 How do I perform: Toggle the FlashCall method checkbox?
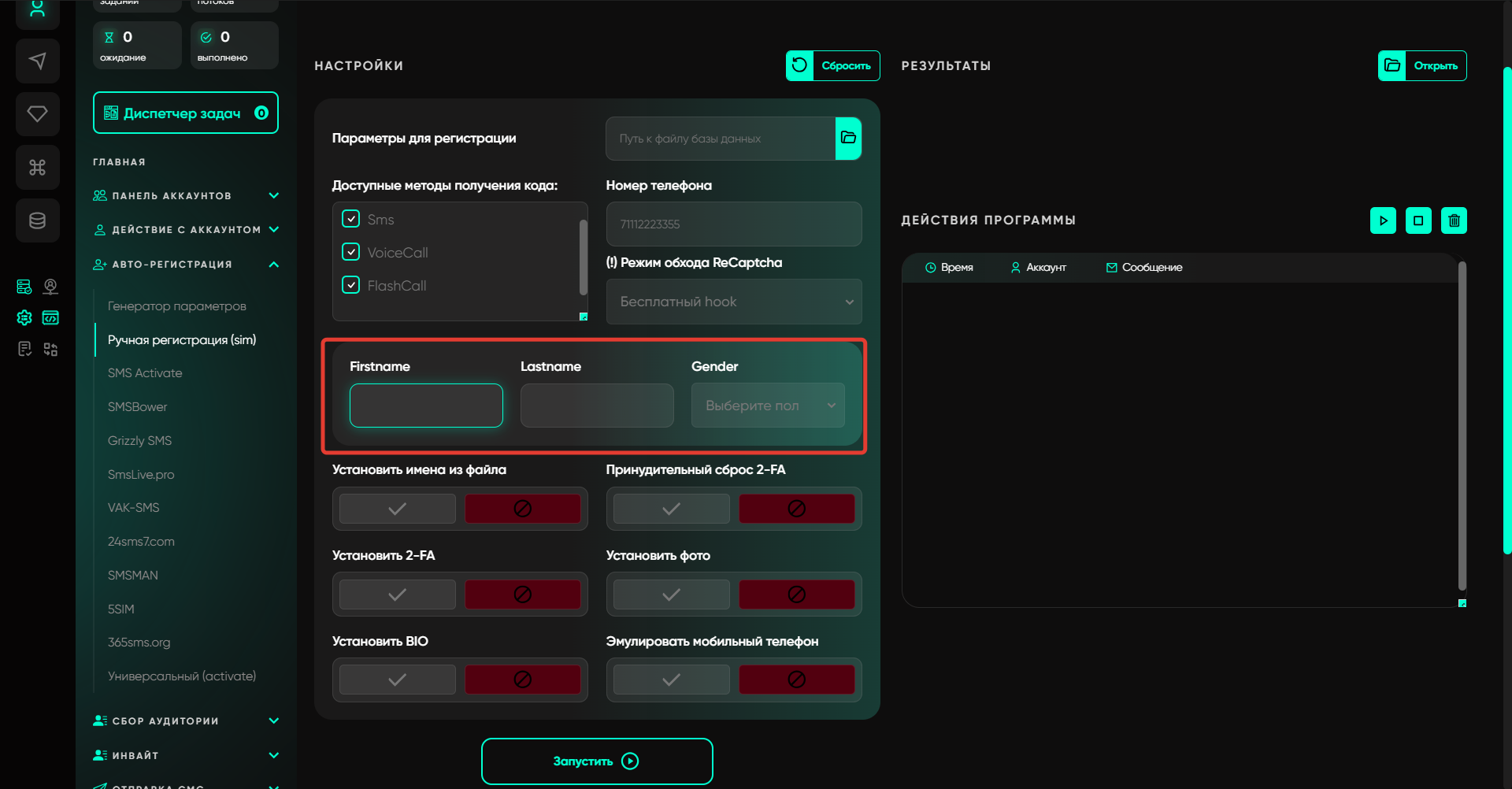(351, 285)
